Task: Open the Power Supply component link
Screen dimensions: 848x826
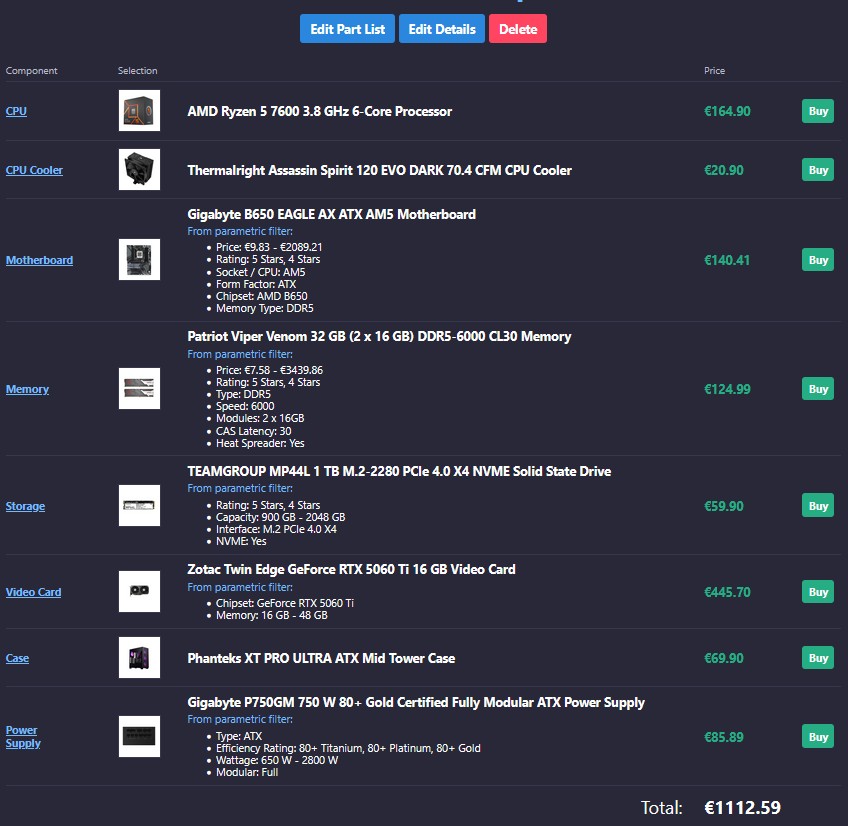Action: tap(23, 737)
